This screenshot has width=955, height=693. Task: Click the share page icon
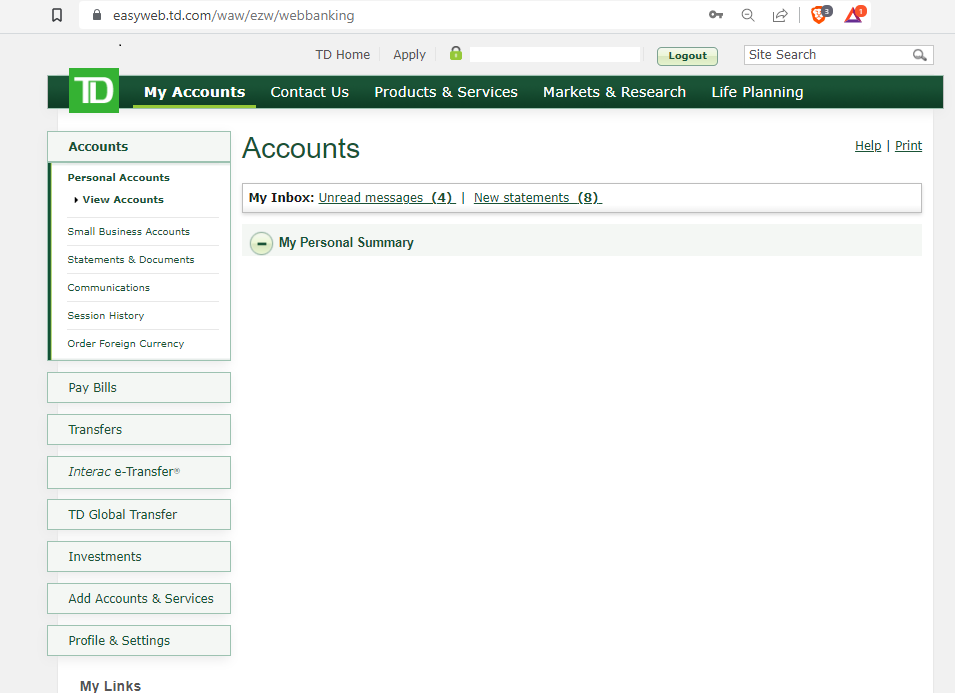(780, 15)
